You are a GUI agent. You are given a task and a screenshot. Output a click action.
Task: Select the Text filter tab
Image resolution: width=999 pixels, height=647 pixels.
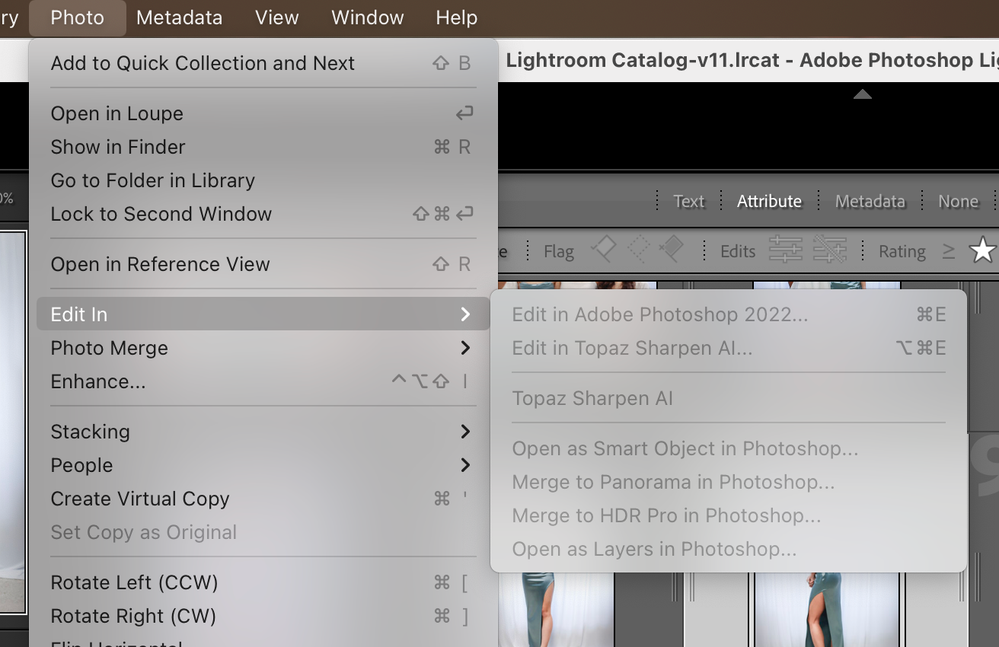[x=688, y=201]
